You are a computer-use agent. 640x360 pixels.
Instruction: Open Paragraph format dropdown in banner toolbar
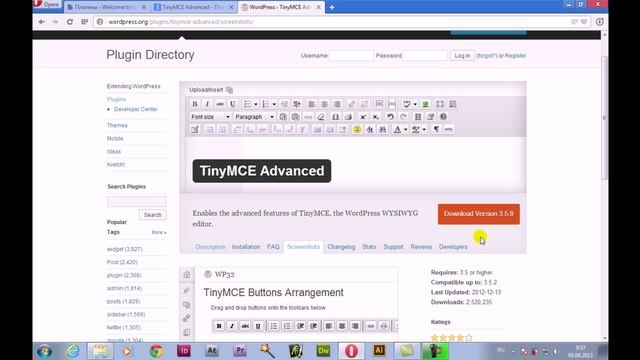coord(255,117)
